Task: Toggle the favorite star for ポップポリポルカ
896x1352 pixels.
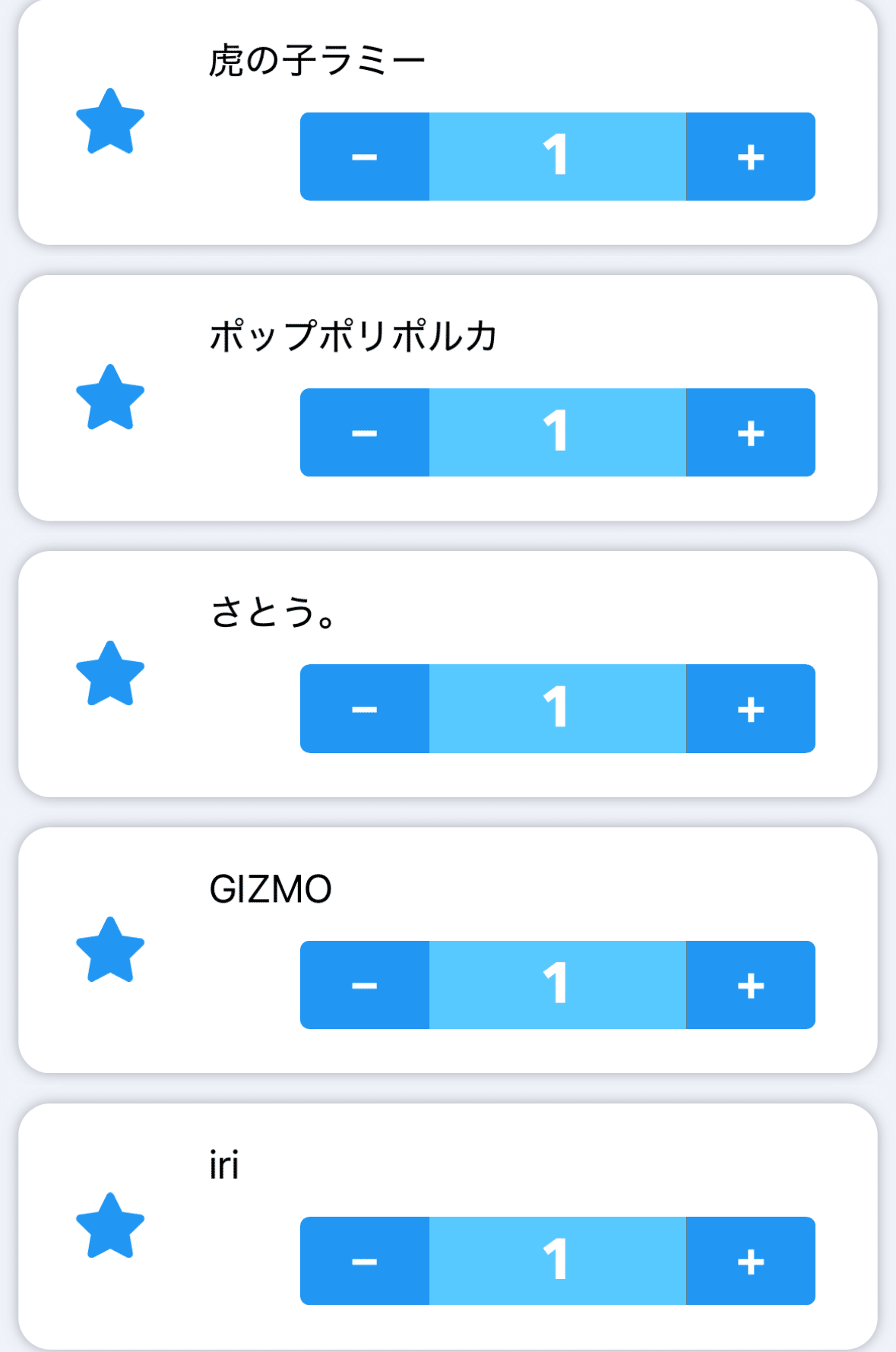Action: (x=110, y=397)
